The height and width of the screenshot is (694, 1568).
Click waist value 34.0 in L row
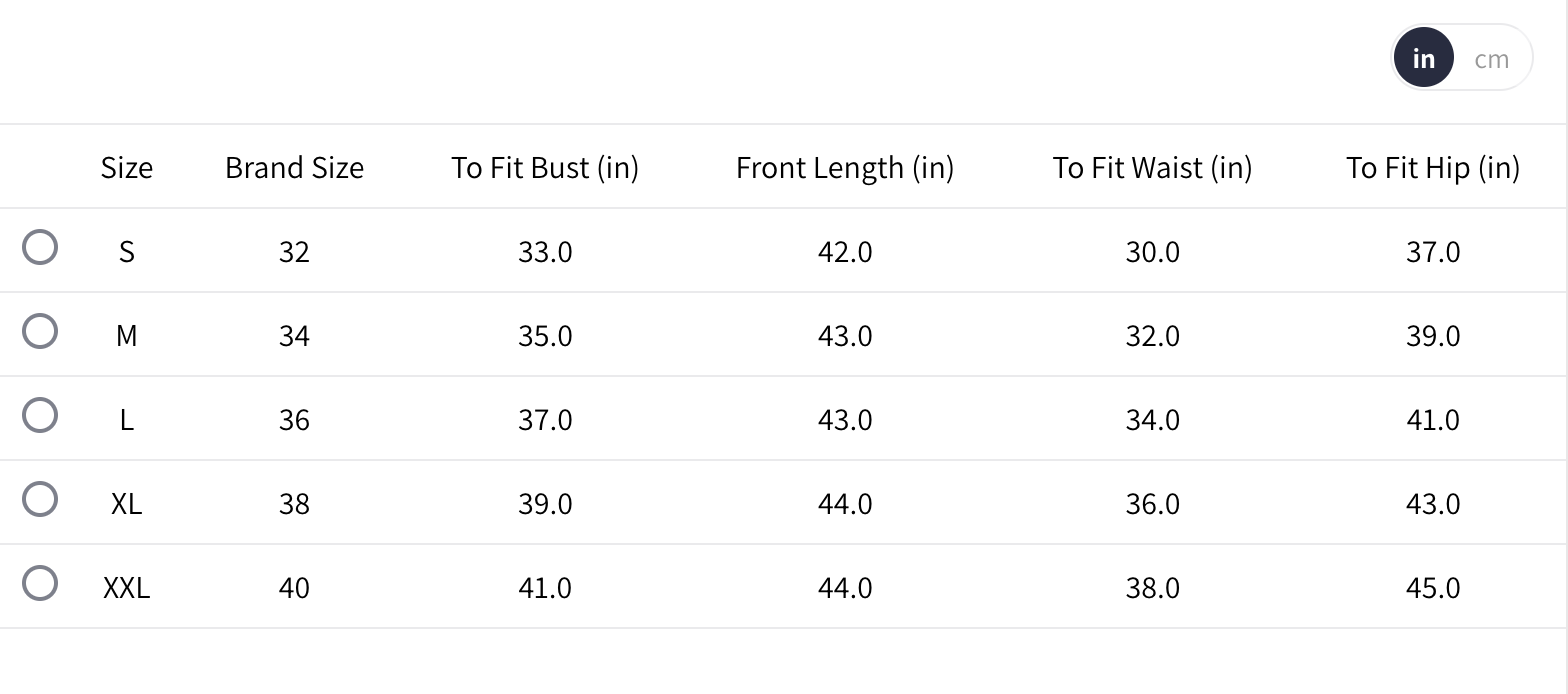[x=1152, y=419]
